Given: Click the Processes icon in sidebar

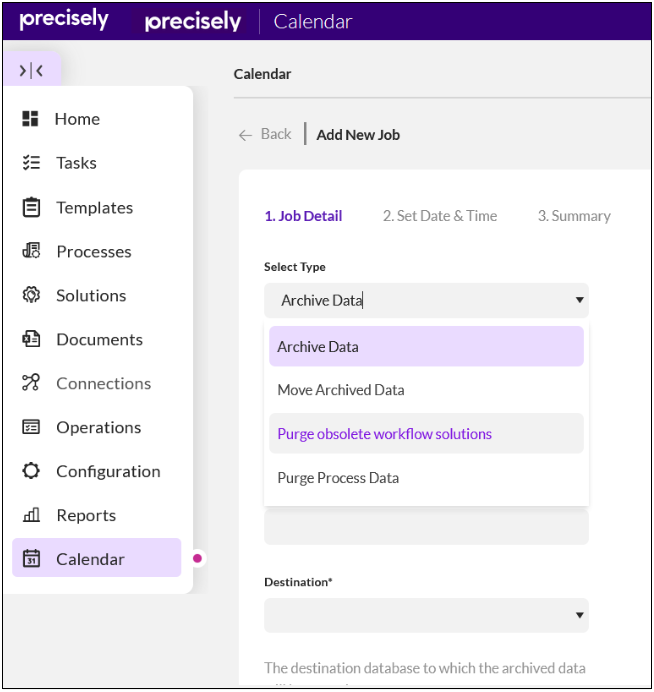Looking at the screenshot, I should click(x=31, y=251).
